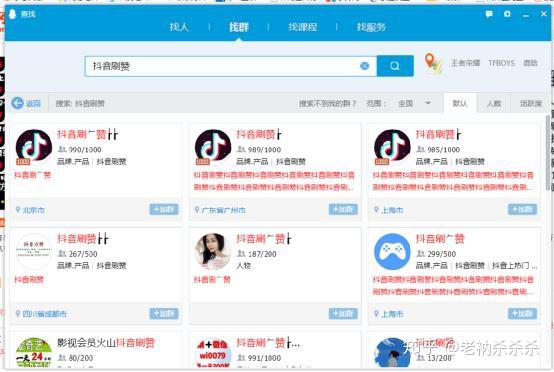Open TikTok avatar of 990/1000 group
Viewport: 554px width, 372px height.
34,147
